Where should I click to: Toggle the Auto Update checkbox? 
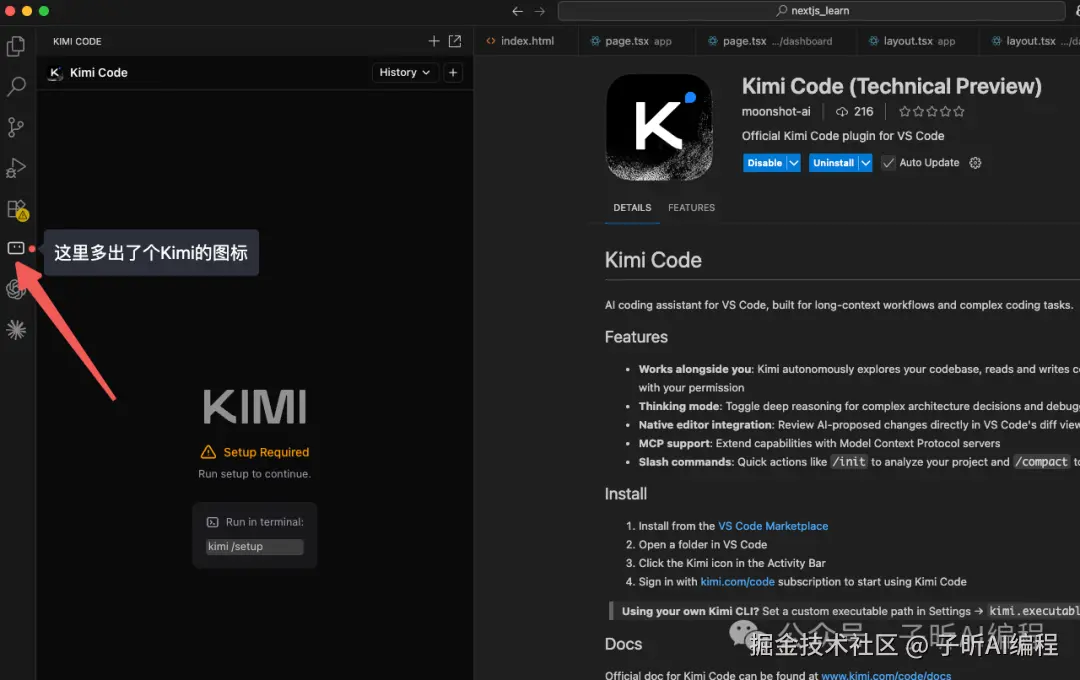click(x=889, y=163)
